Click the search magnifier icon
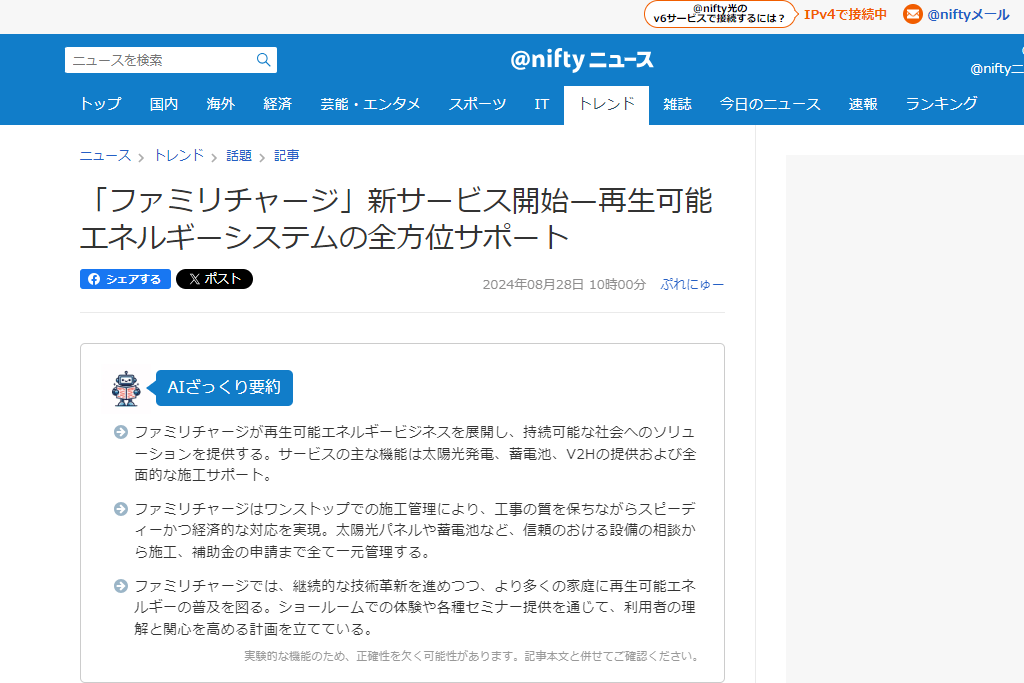1024x683 pixels. [263, 60]
